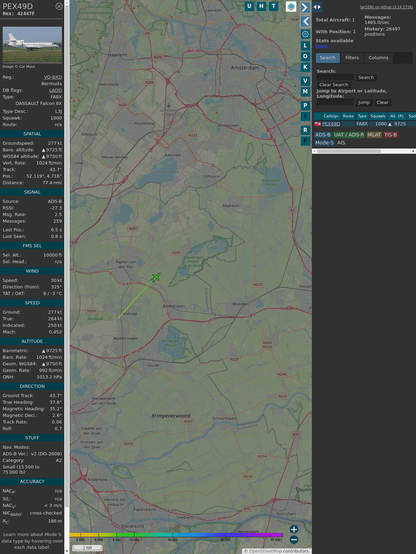Toggle the K map button
The width and height of the screenshot is (416, 554).
[x=305, y=67]
